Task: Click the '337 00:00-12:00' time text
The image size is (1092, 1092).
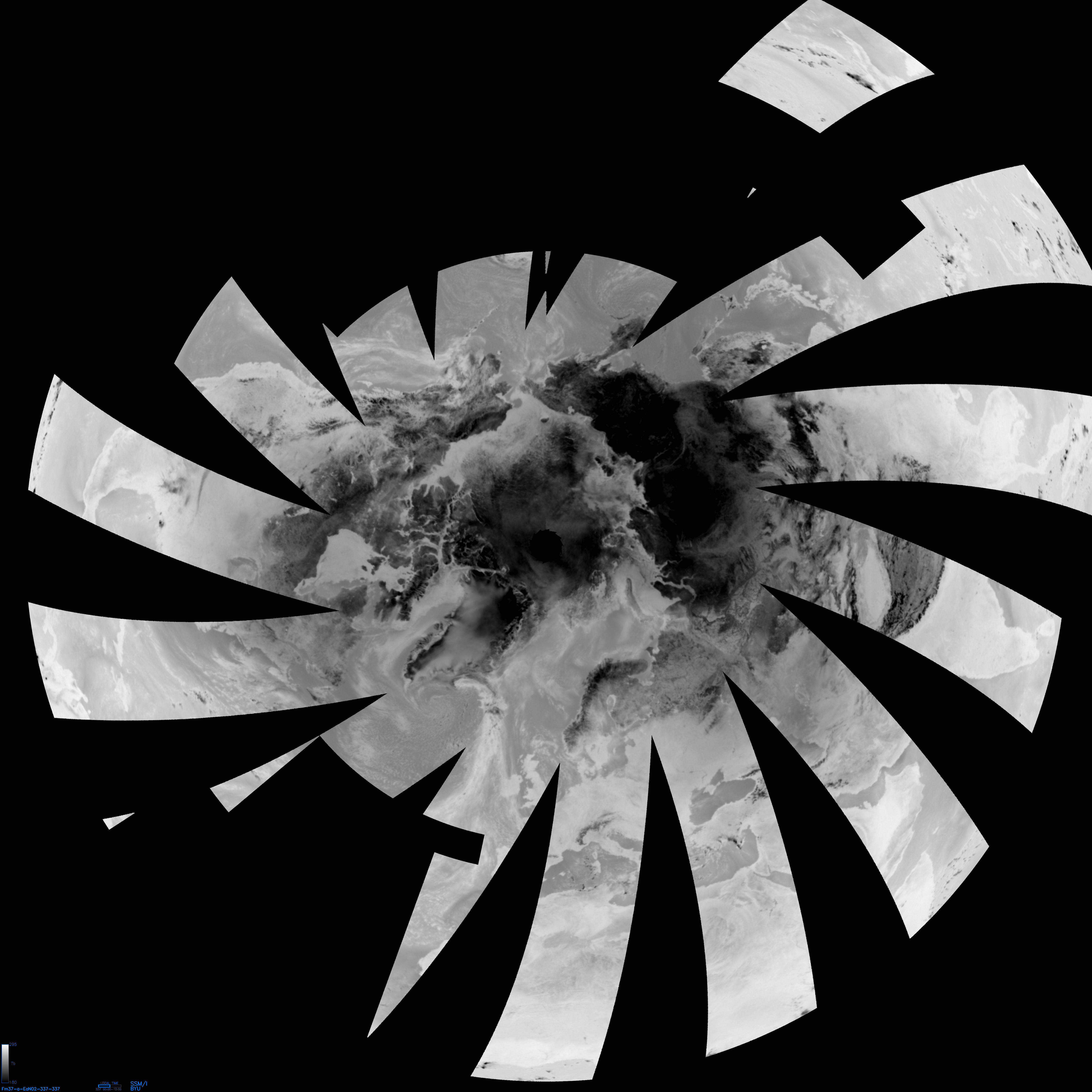Action: (x=109, y=1089)
